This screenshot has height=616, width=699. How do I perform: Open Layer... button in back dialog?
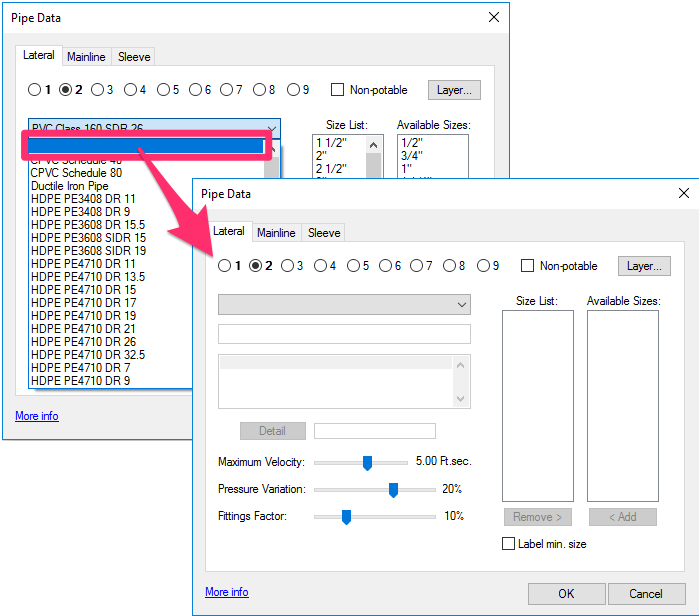(454, 90)
